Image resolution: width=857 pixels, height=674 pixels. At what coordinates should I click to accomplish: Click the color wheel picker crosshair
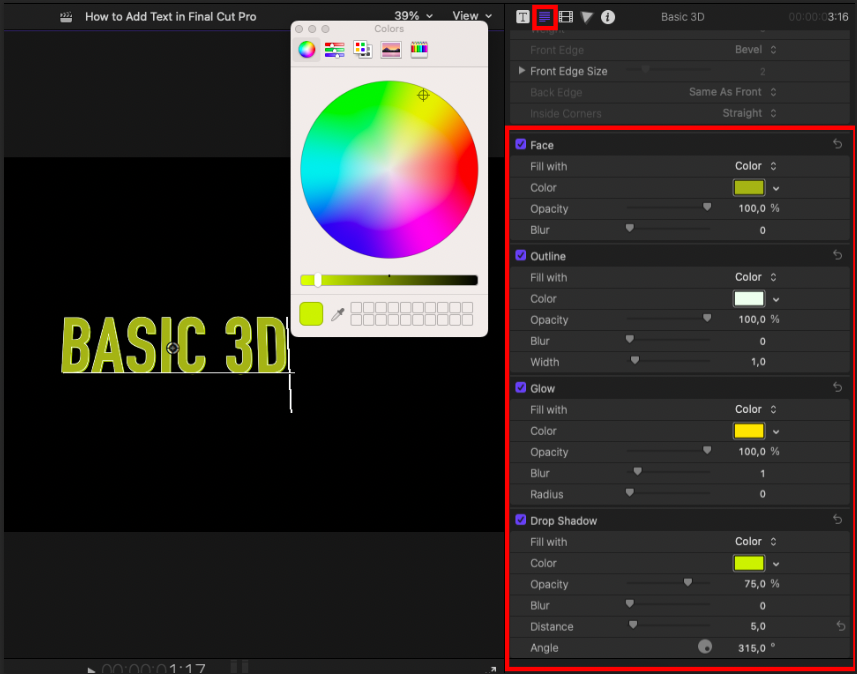point(423,95)
